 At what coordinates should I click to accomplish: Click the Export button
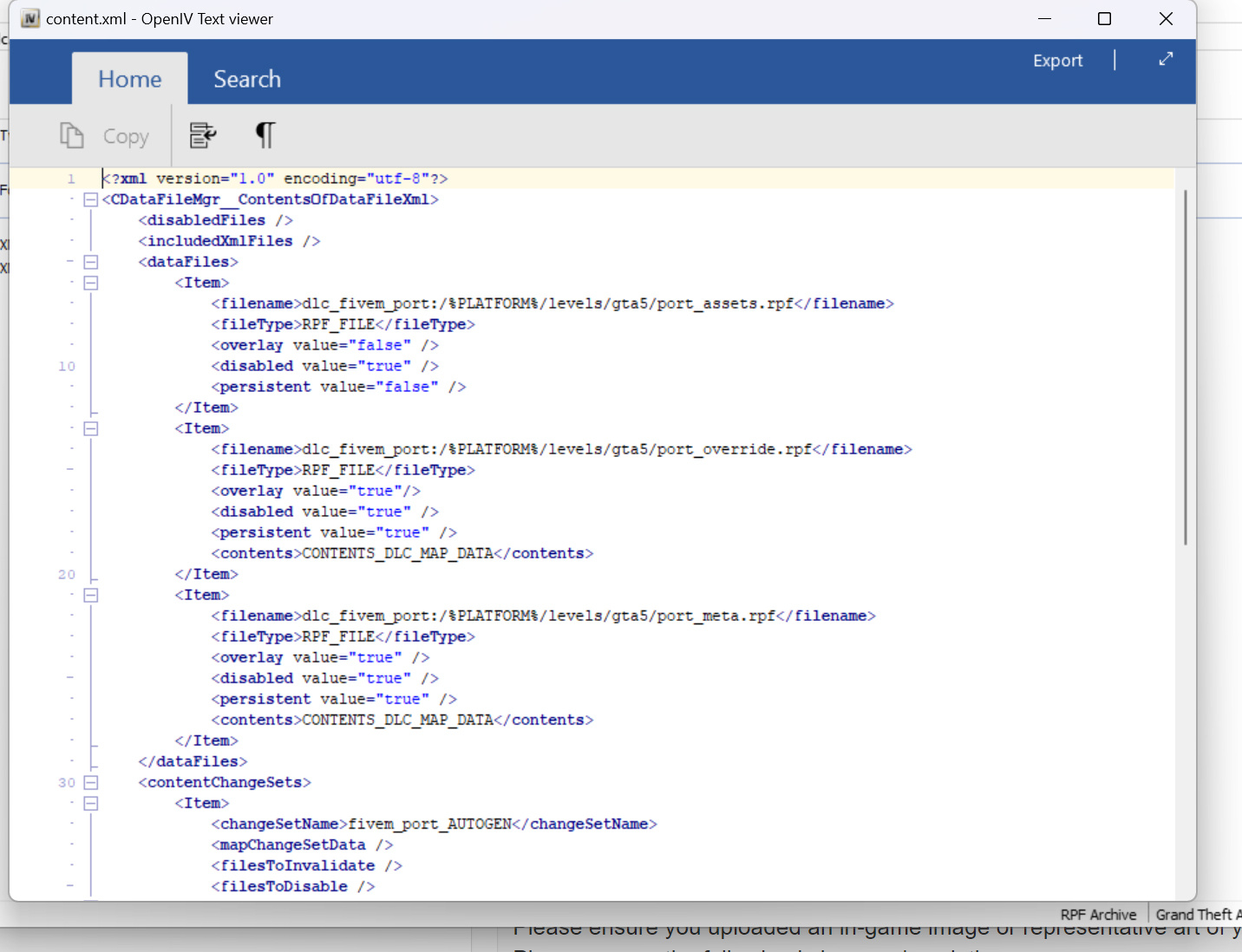pos(1057,61)
